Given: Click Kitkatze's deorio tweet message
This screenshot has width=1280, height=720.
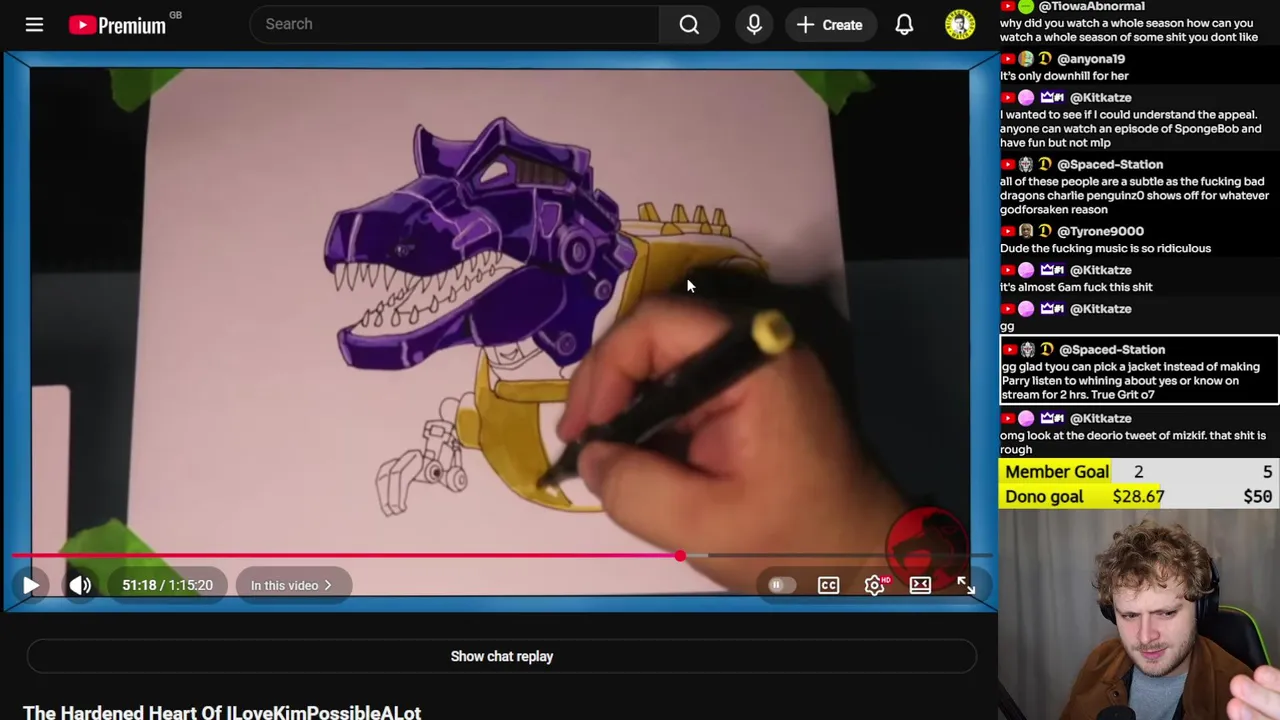Looking at the screenshot, I should click(1133, 442).
